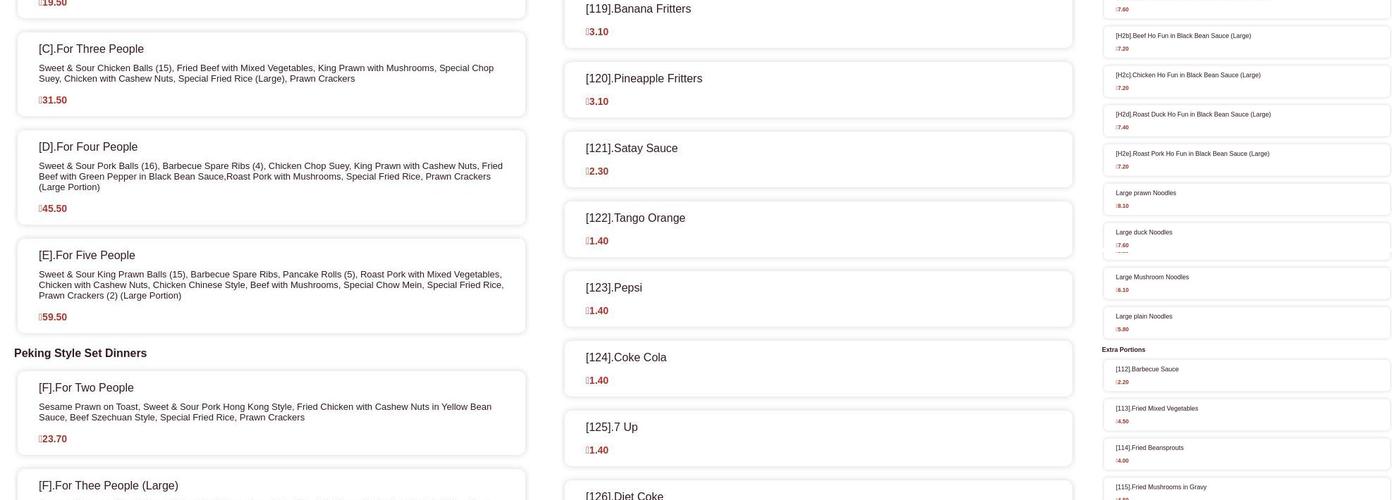Image resolution: width=1400 pixels, height=500 pixels.
Task: Choose the [D].For Four People set meal
Action: 271,177
